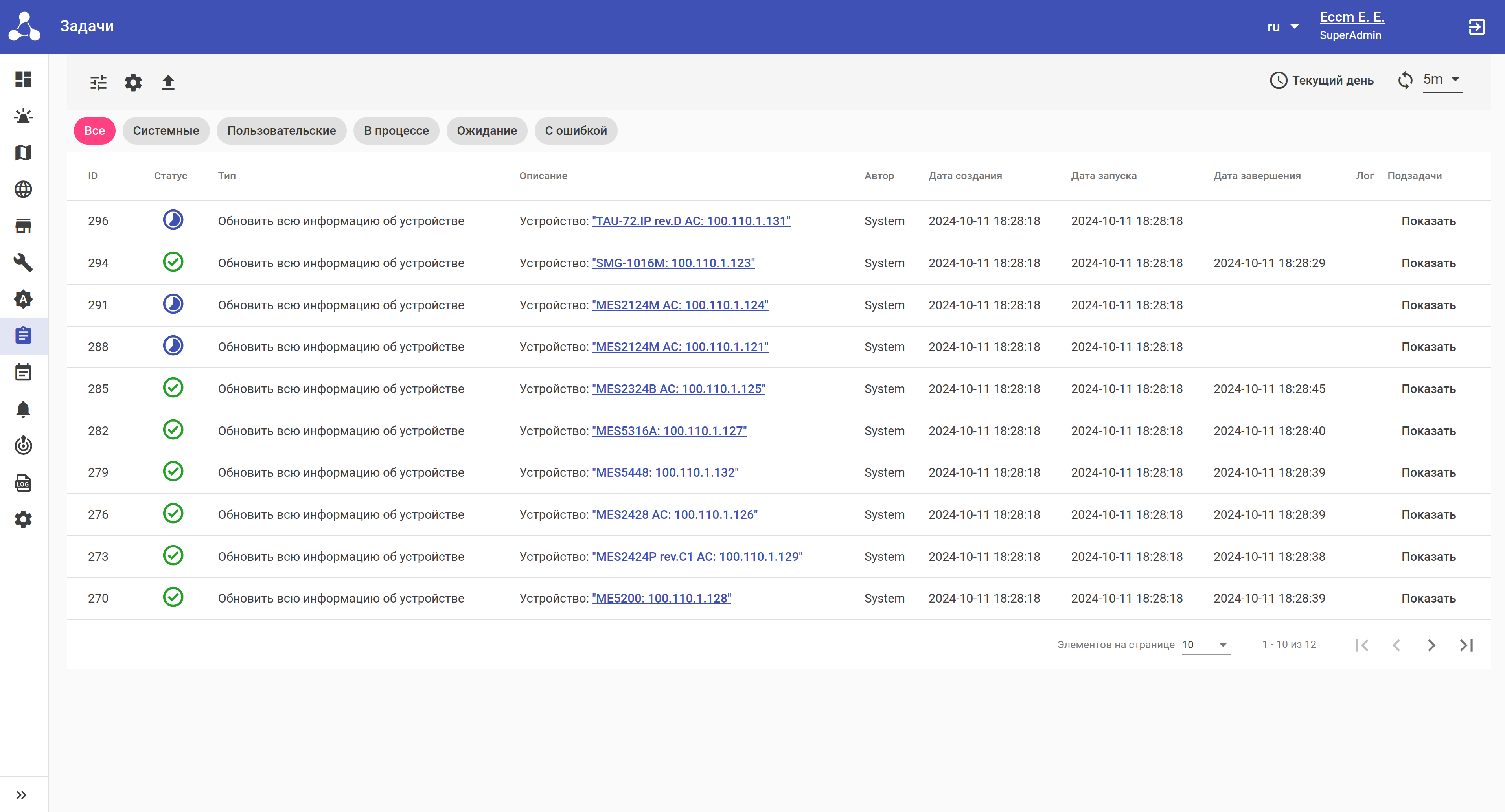Image resolution: width=1505 pixels, height=812 pixels.
Task: Click the logout icon in header
Action: [x=1476, y=27]
